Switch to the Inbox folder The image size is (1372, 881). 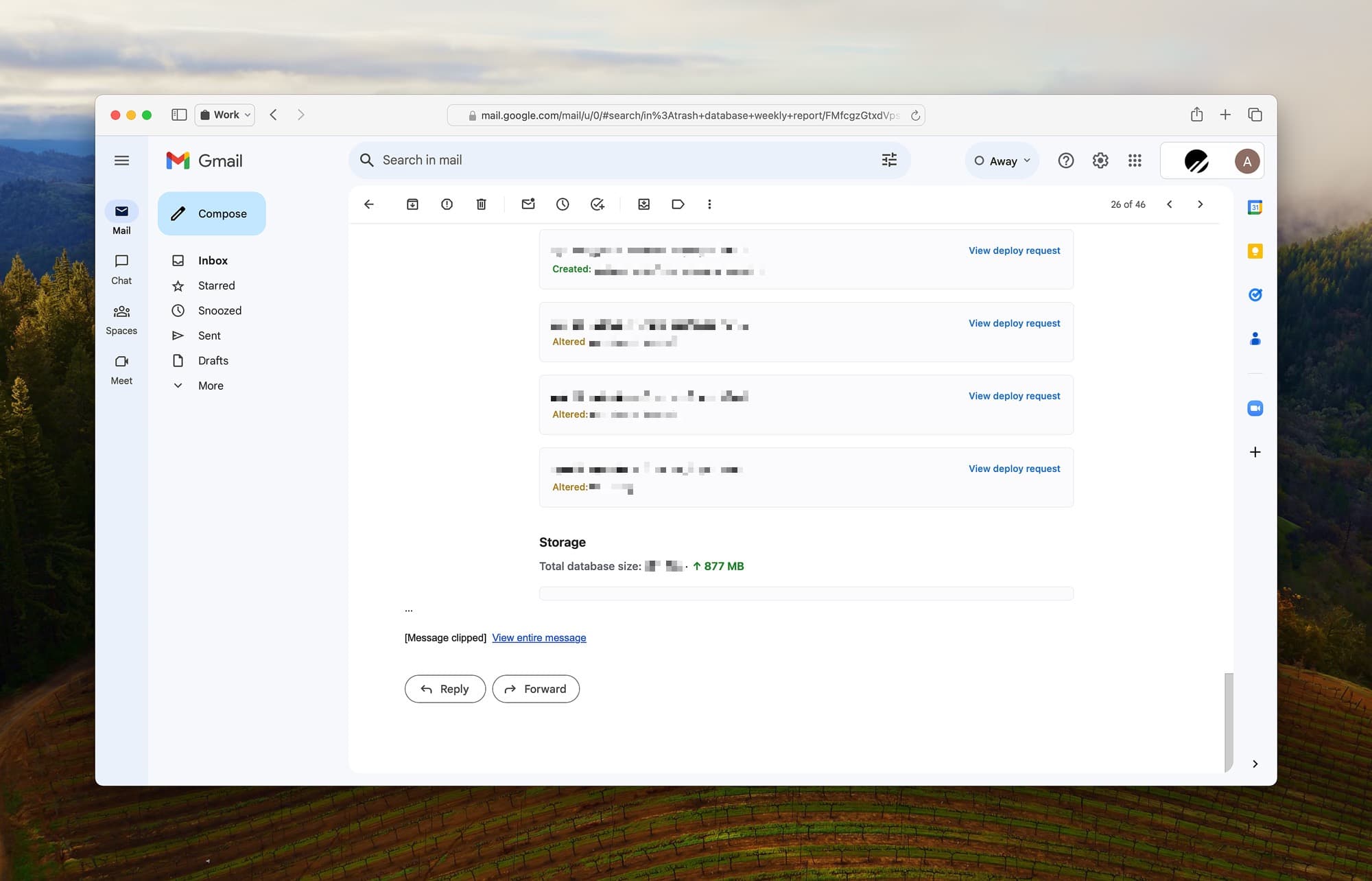coord(213,260)
